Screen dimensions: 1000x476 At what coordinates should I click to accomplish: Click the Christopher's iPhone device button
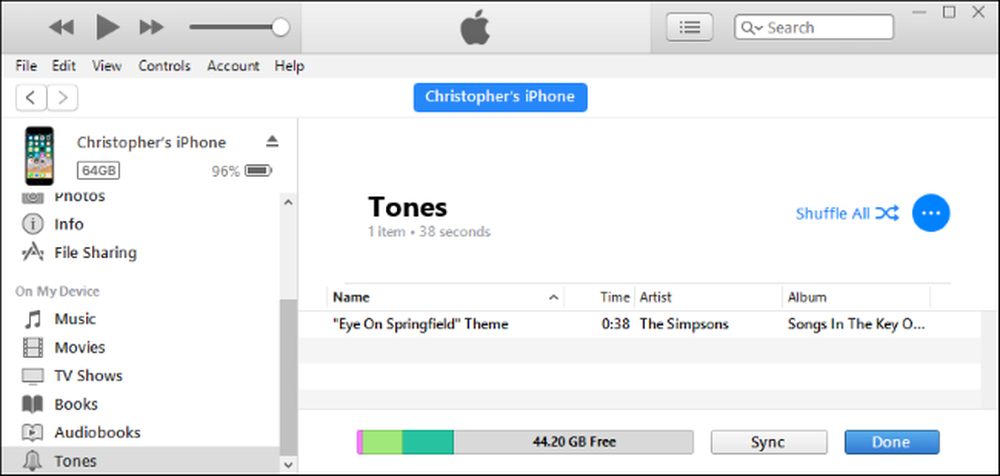(500, 97)
